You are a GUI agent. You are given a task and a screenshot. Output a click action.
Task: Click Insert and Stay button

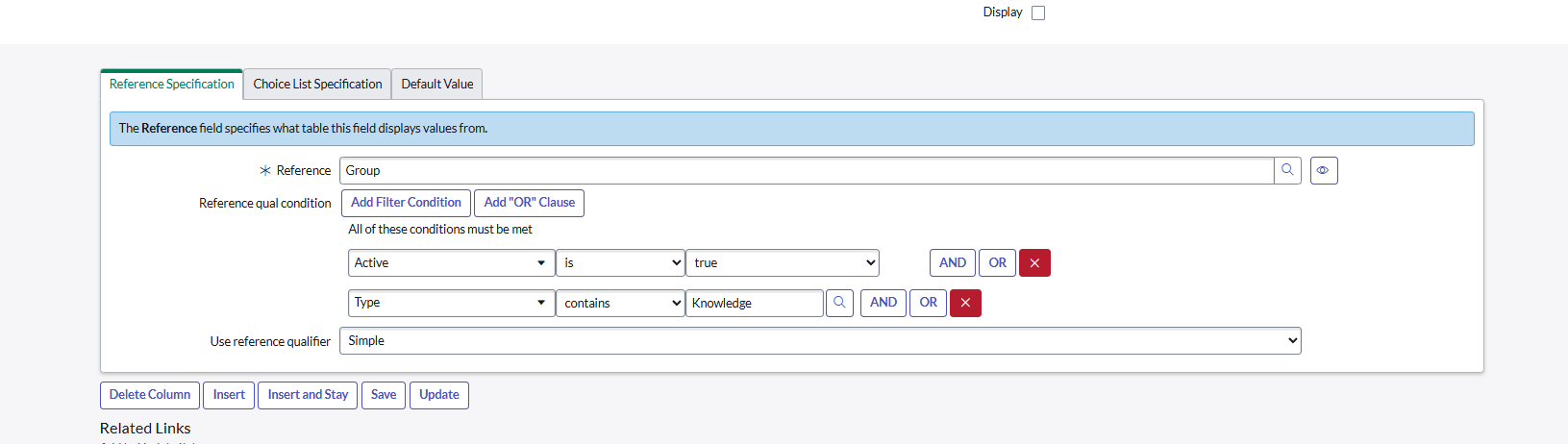coord(308,395)
